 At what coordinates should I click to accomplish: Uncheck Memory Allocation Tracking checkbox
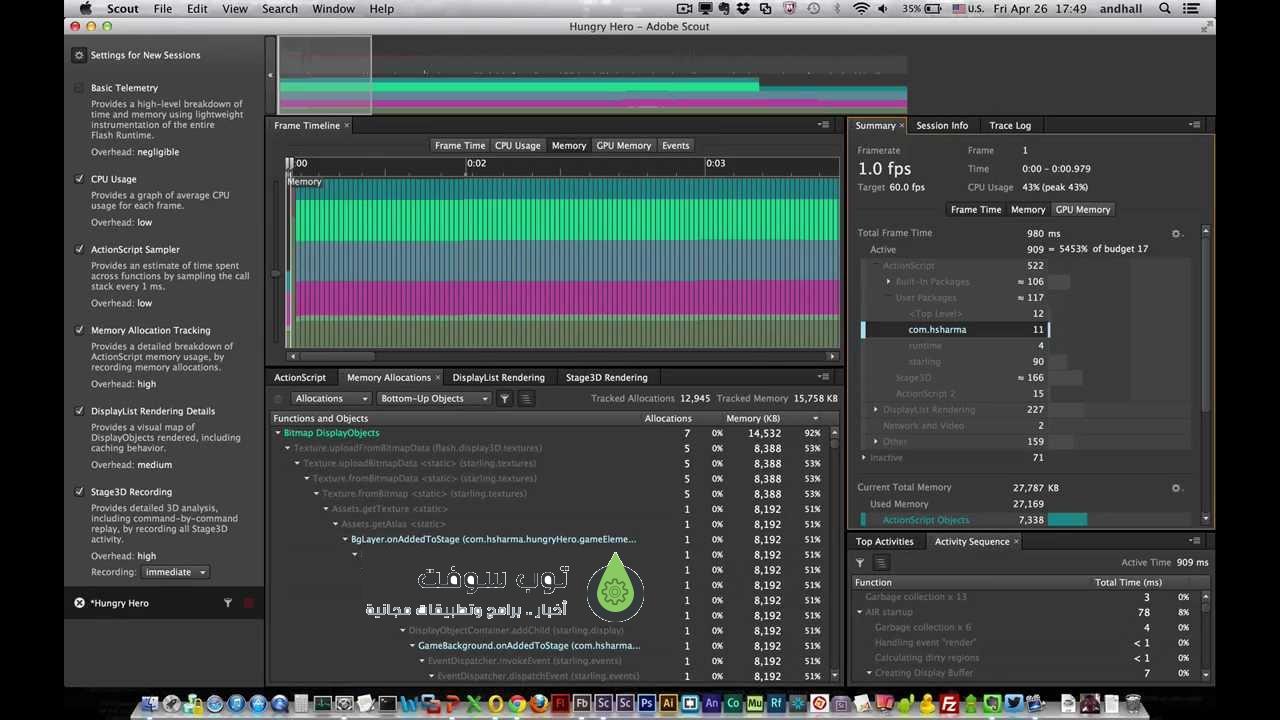pos(79,330)
